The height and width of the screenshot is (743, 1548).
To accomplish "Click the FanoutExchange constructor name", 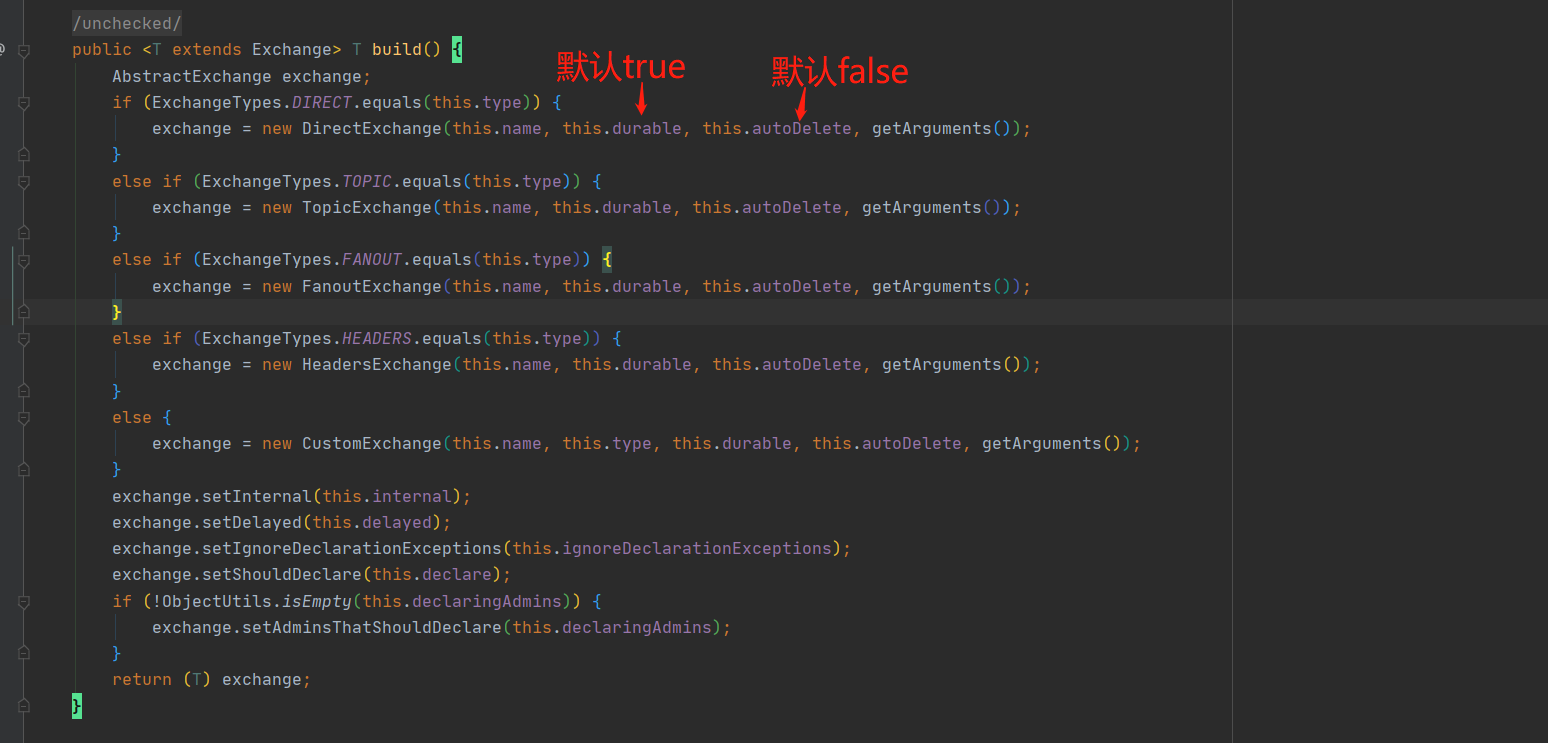I will [372, 286].
